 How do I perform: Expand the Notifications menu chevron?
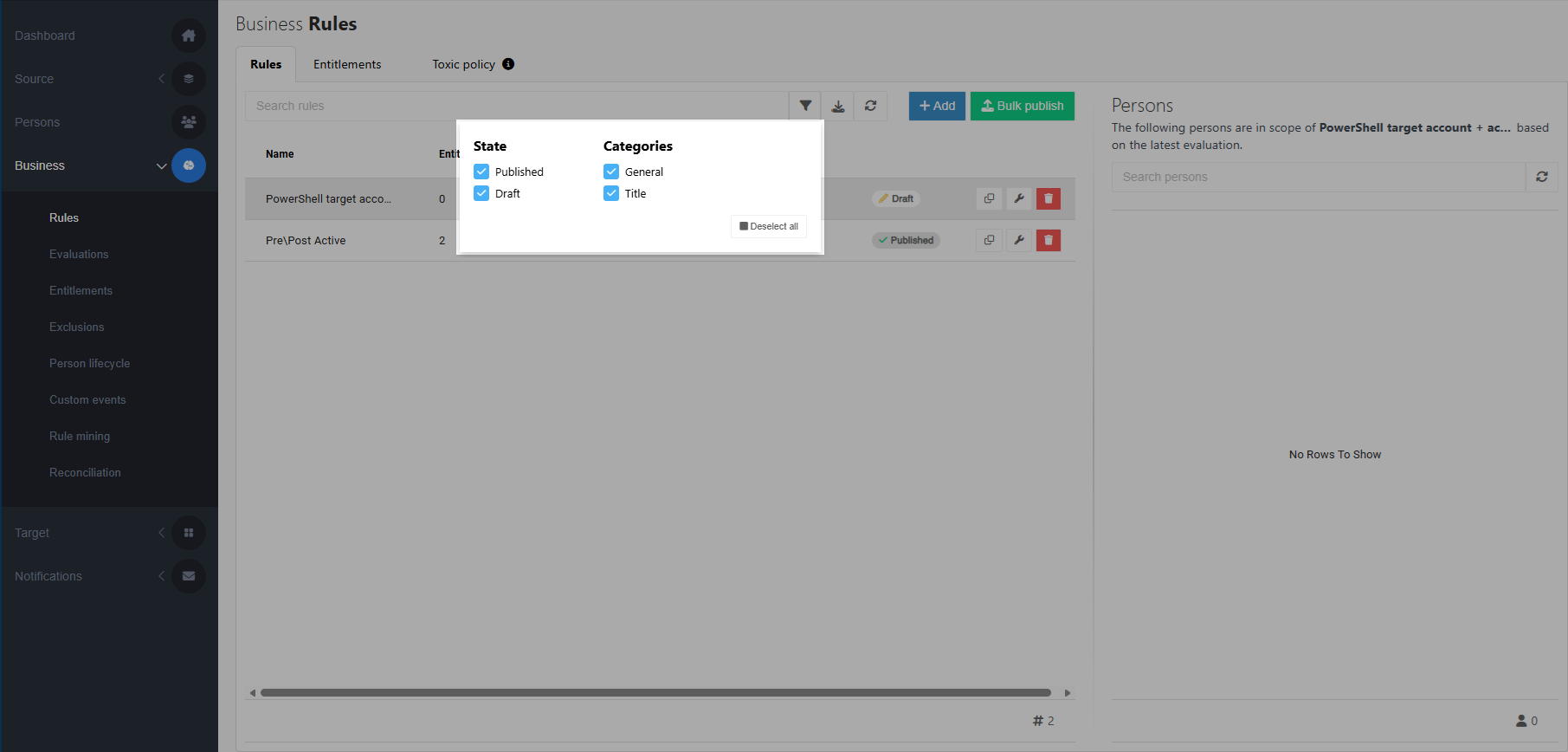coord(161,576)
